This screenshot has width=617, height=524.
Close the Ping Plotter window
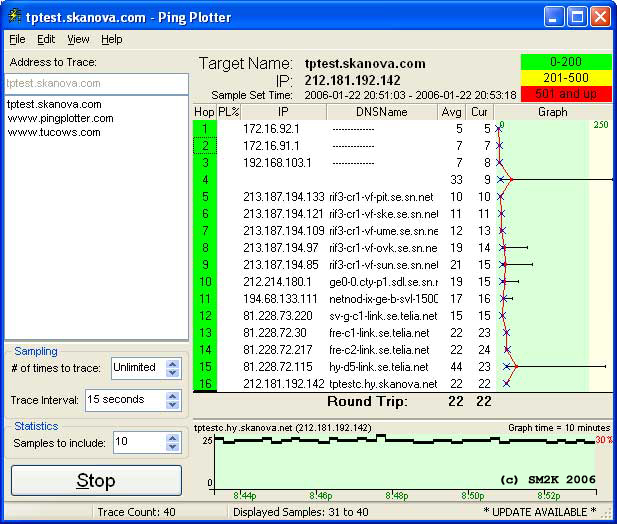(600, 17)
